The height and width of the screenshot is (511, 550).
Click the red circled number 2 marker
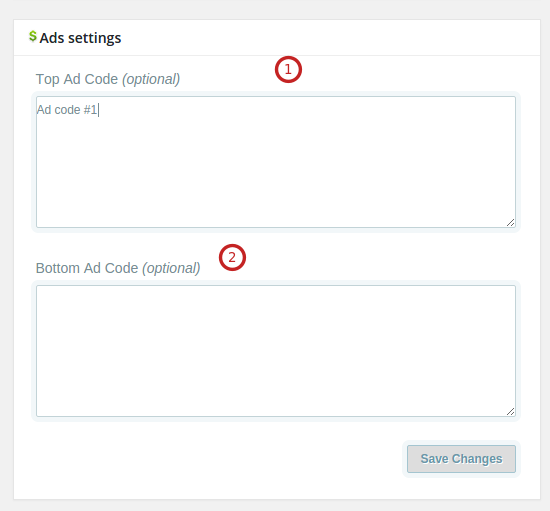232,257
